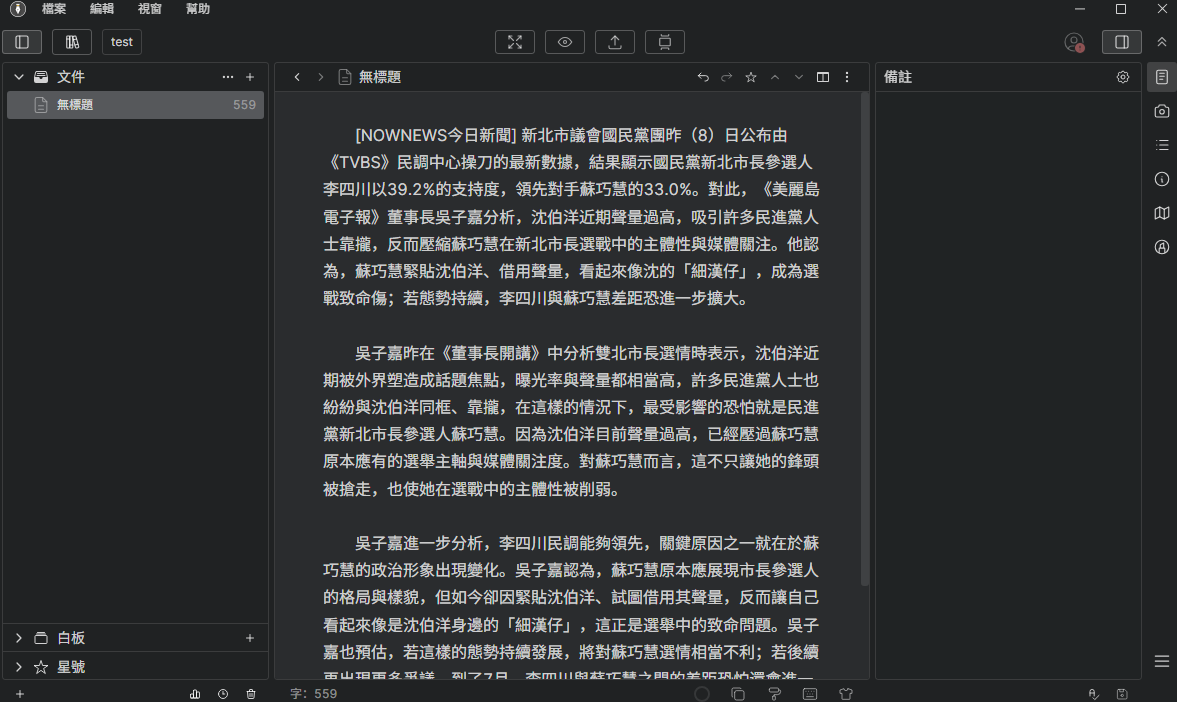This screenshot has width=1177, height=702.
Task: Open document info panel icon
Action: point(1162,179)
